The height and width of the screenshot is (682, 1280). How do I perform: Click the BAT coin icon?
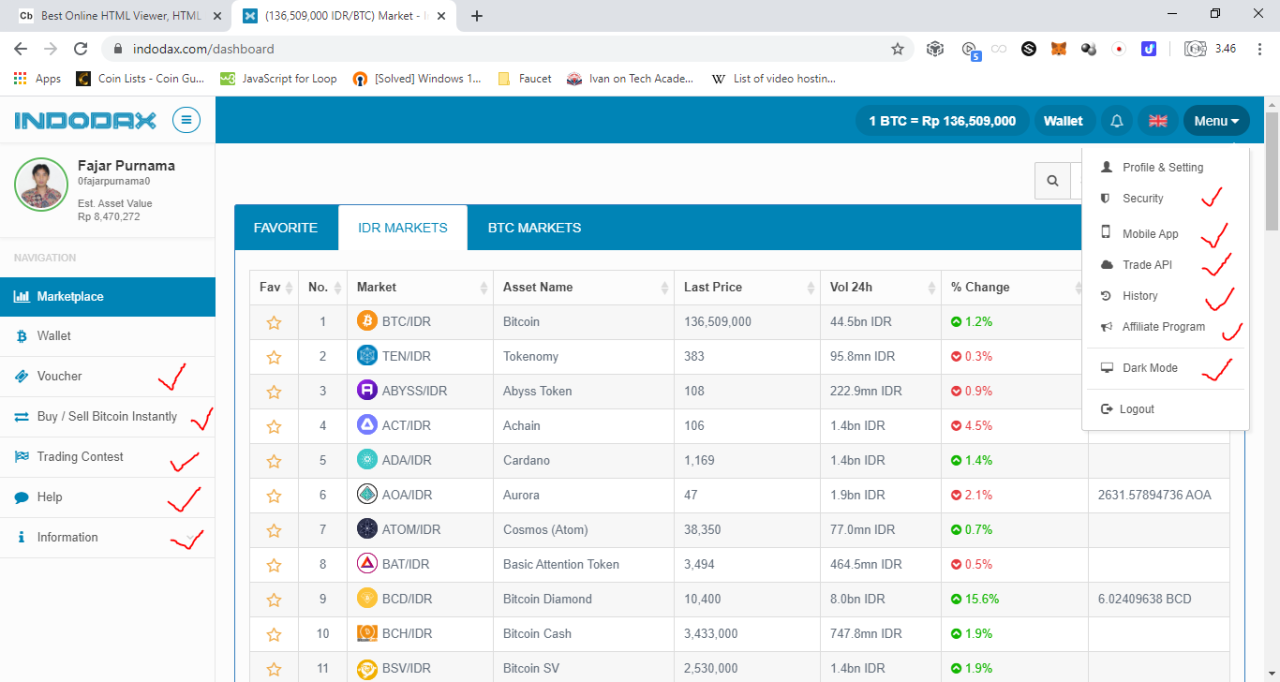pyautogui.click(x=367, y=564)
